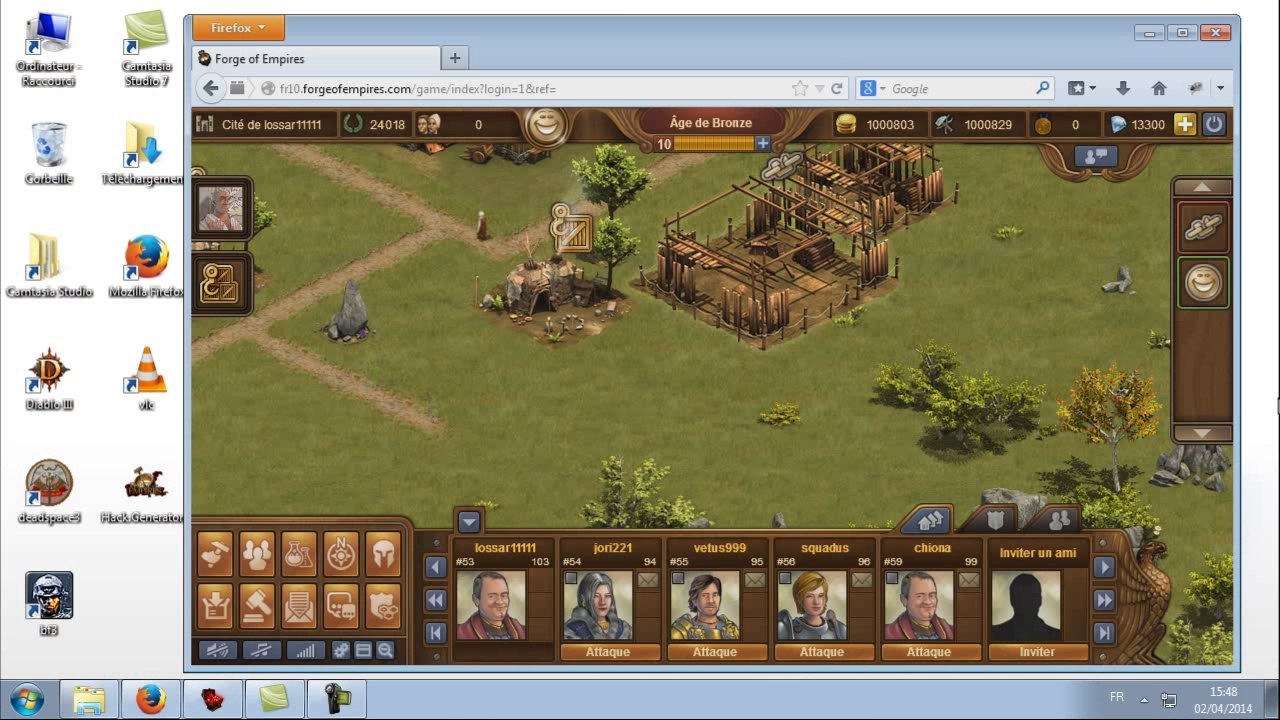This screenshot has width=1280, height=720.
Task: Open a new Firefox tab
Action: tap(455, 58)
